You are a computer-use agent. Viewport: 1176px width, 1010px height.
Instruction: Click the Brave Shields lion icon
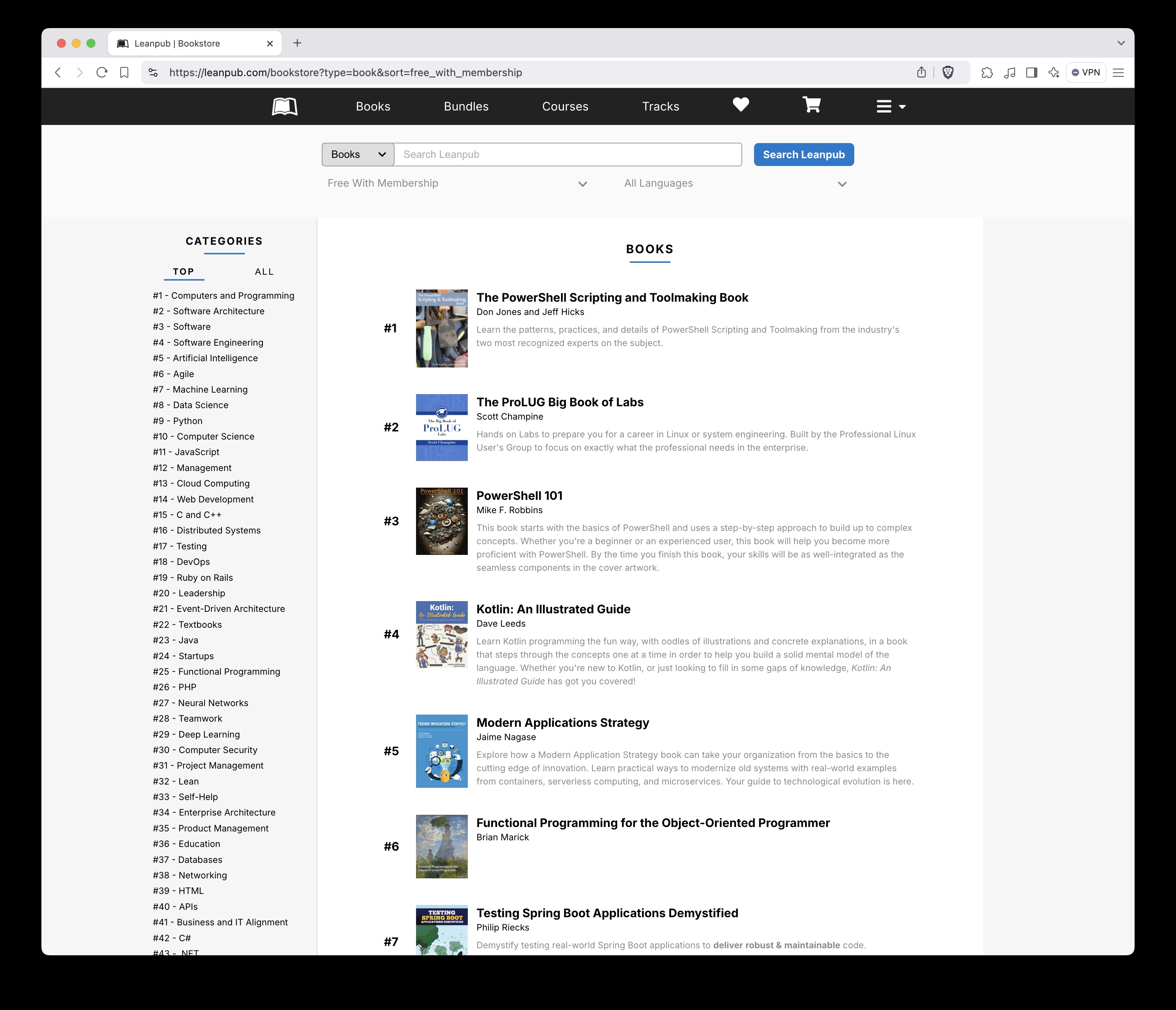[948, 72]
